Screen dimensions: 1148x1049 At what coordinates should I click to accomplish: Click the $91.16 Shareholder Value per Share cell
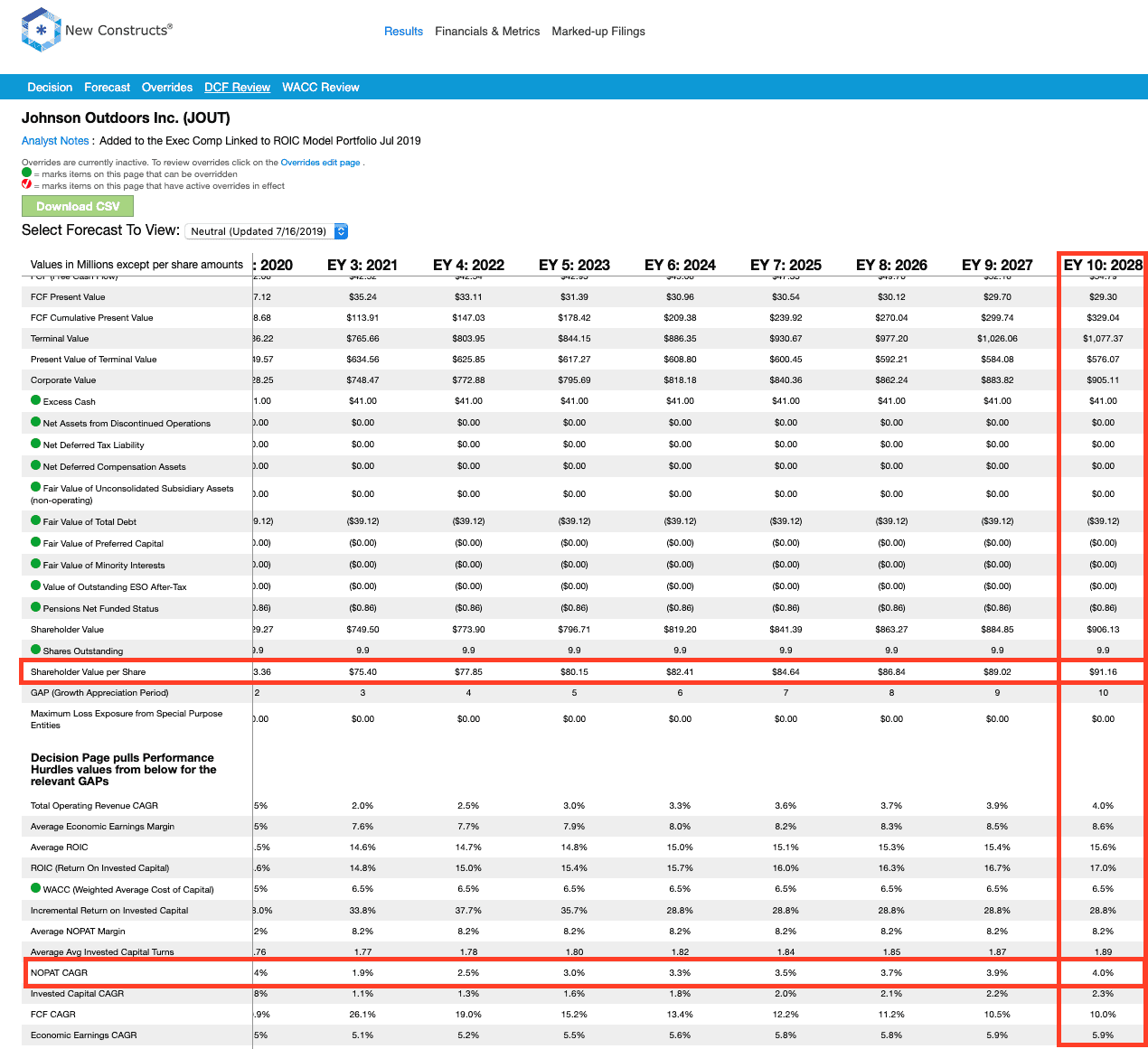click(1103, 672)
